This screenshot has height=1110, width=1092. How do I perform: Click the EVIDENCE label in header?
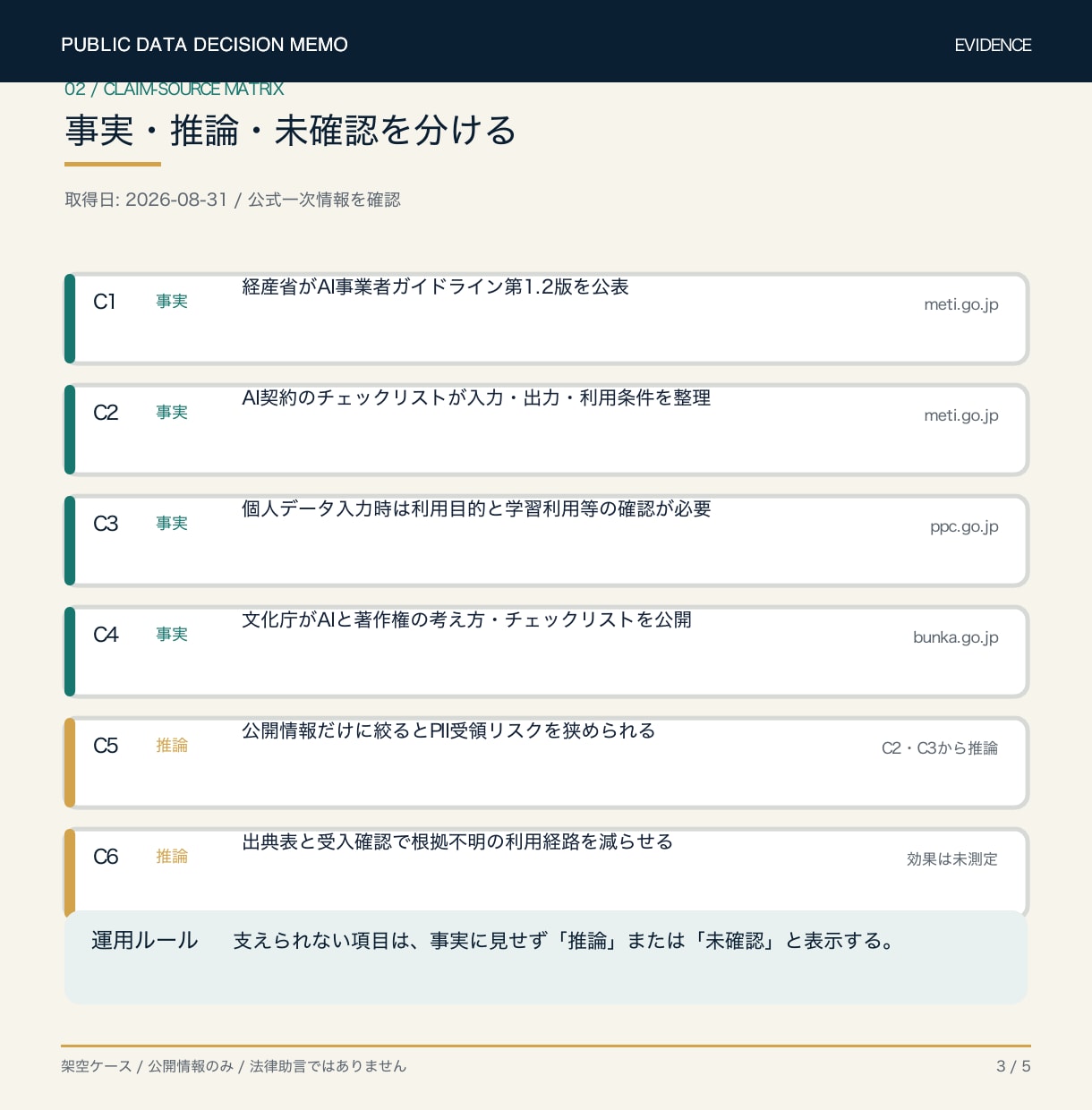[x=993, y=45]
